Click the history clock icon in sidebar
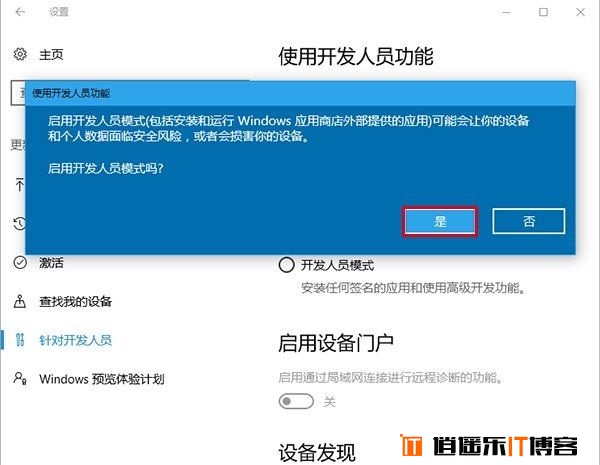The width and height of the screenshot is (600, 465). 20,223
